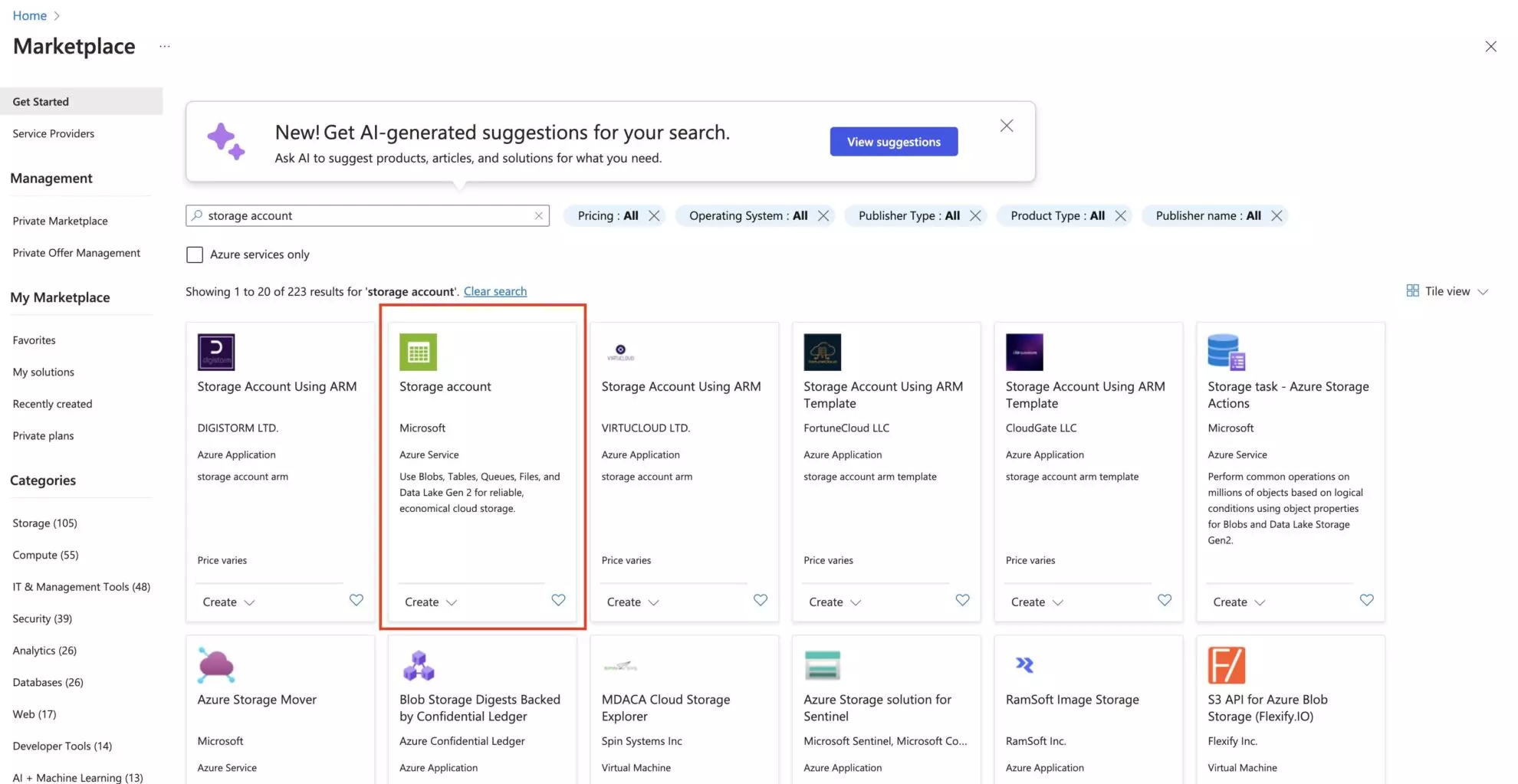Screen dimensions: 1518x784
Task: Favorite the FortuneCloud LLC ARM Template tile
Action: point(962,600)
